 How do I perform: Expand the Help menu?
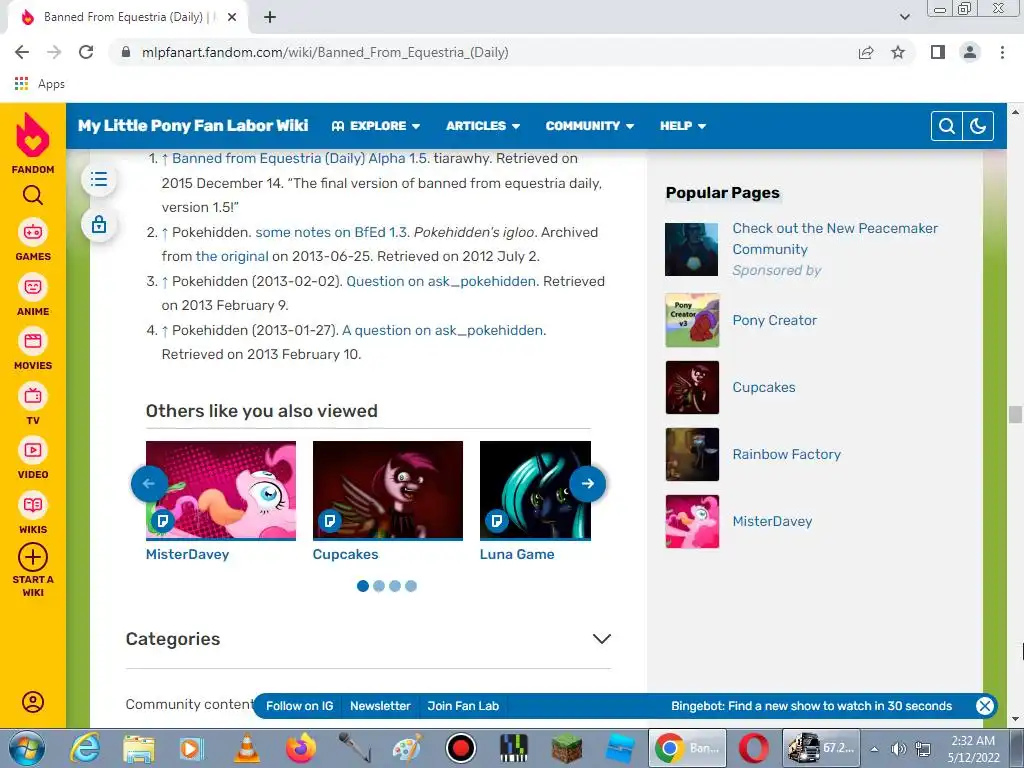(x=683, y=126)
